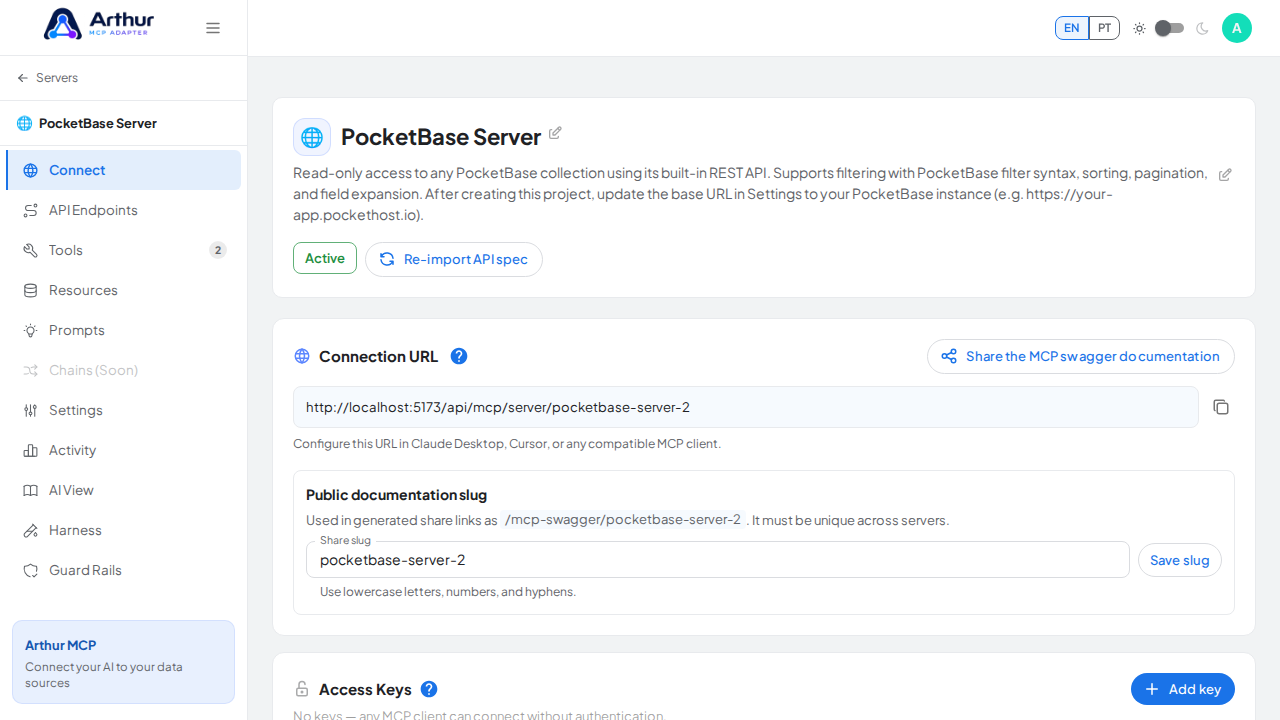The image size is (1280, 720).
Task: Click the Harness hammer icon
Action: tap(31, 530)
